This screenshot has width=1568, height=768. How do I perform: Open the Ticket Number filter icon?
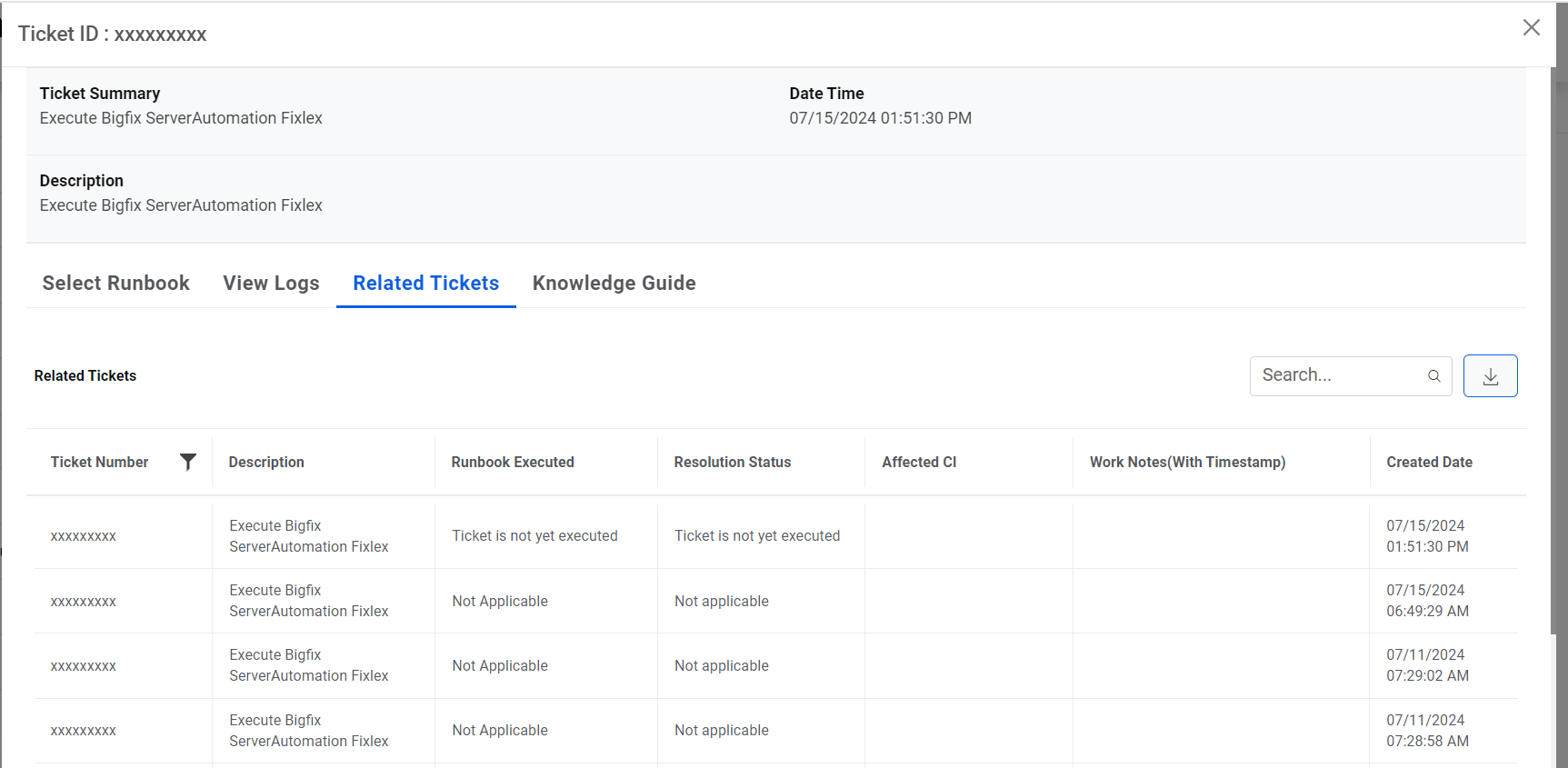(188, 462)
